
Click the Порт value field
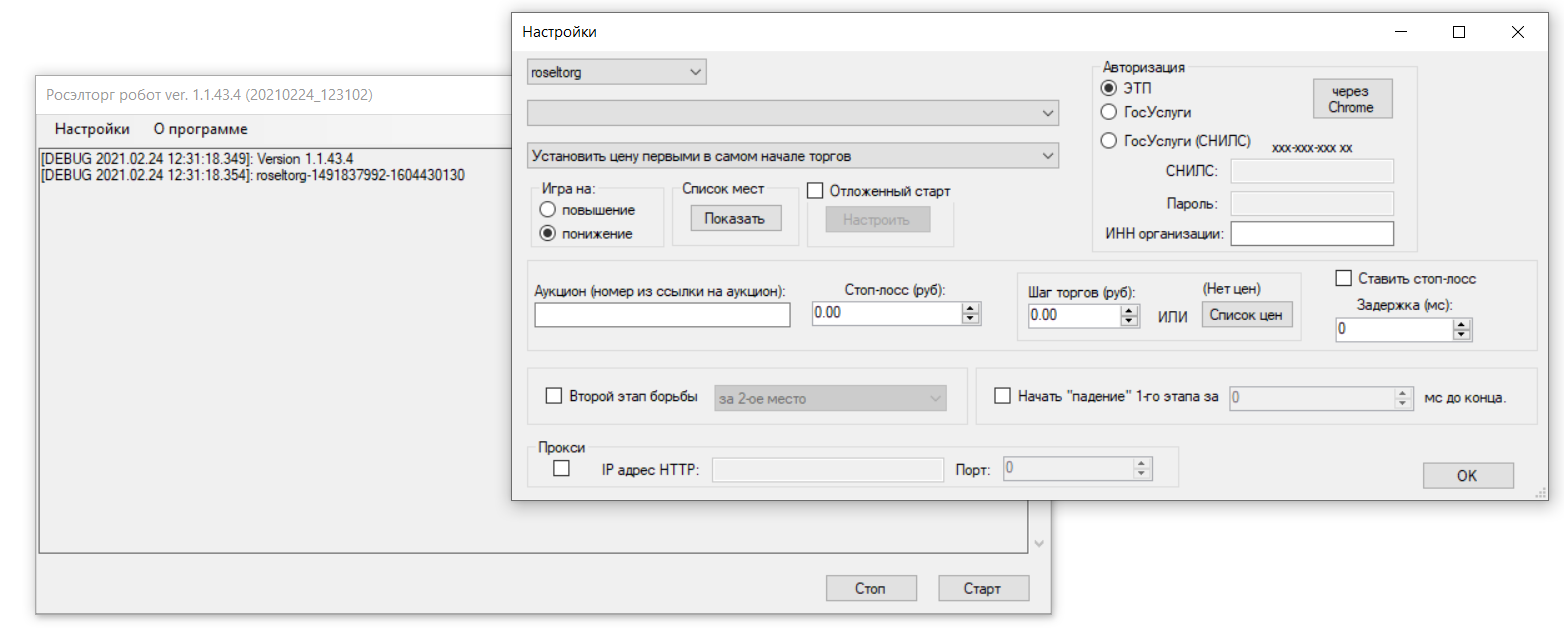[1068, 467]
